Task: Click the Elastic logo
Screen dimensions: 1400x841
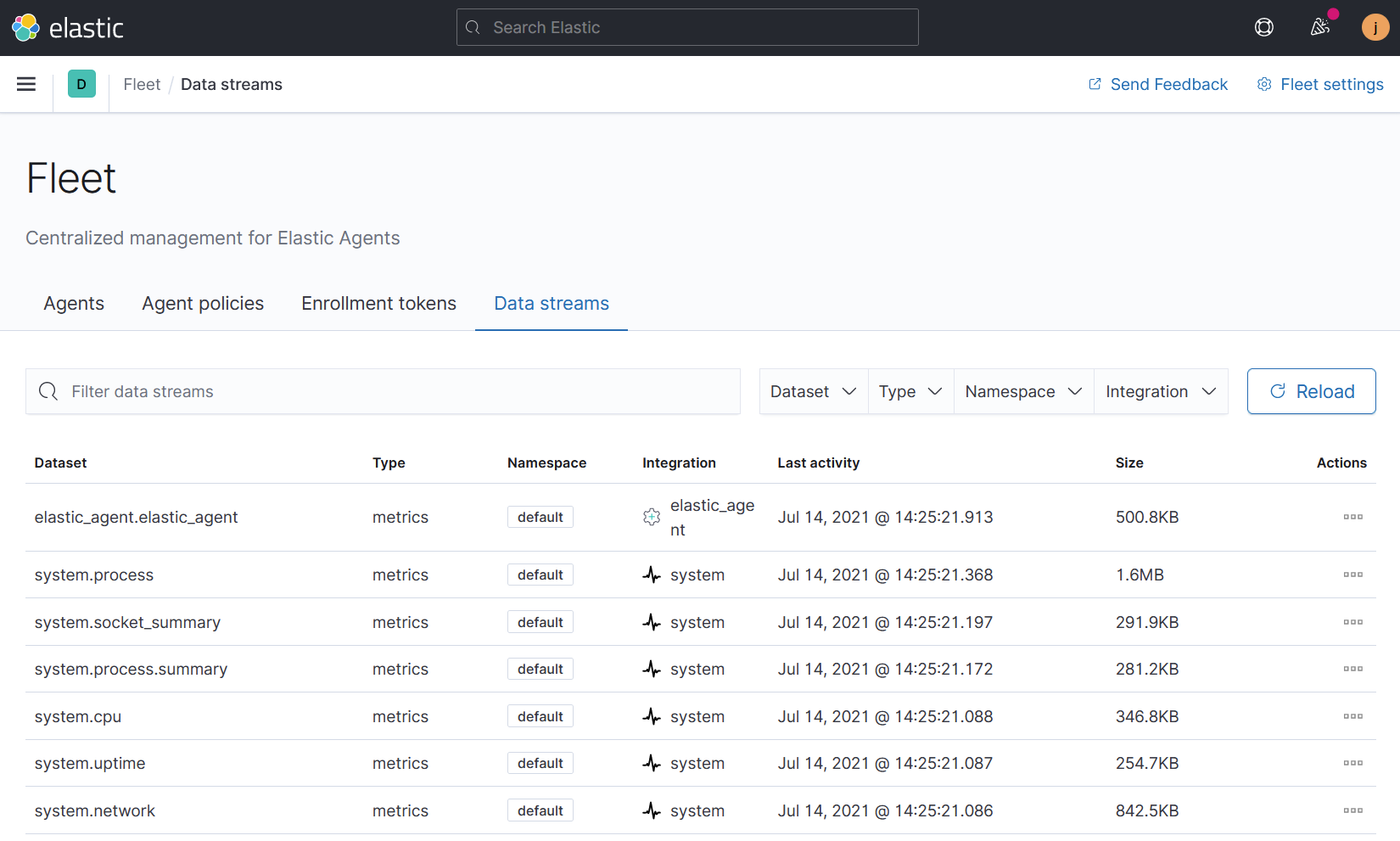Action: coord(68,28)
